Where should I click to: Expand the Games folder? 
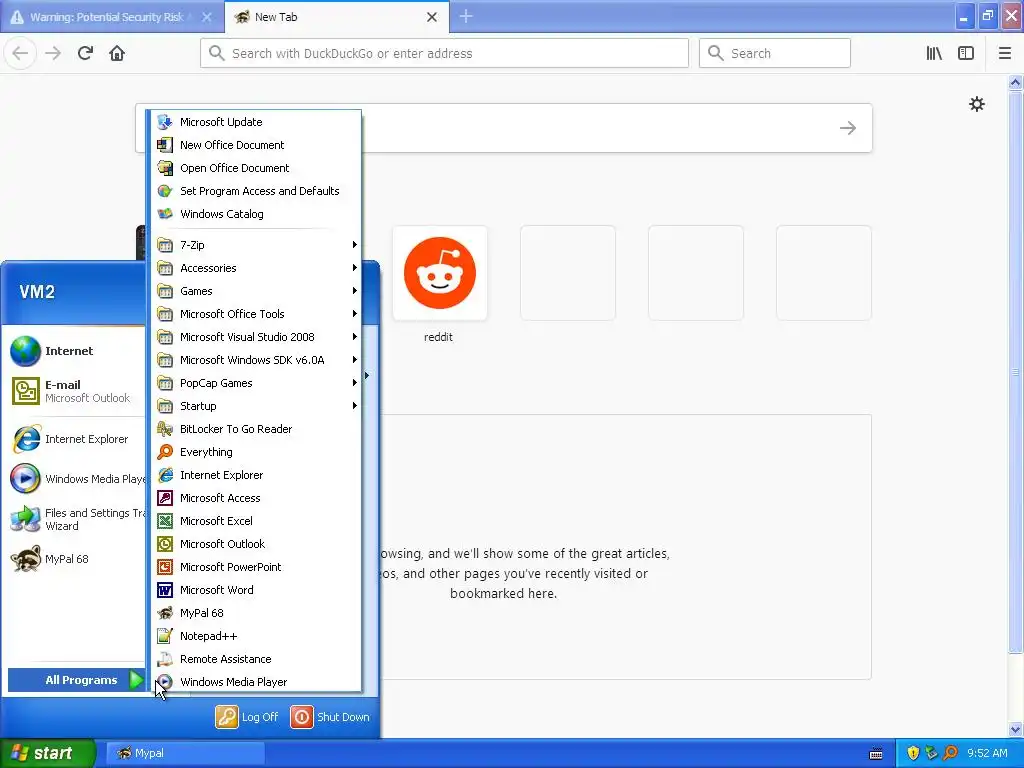(x=257, y=291)
